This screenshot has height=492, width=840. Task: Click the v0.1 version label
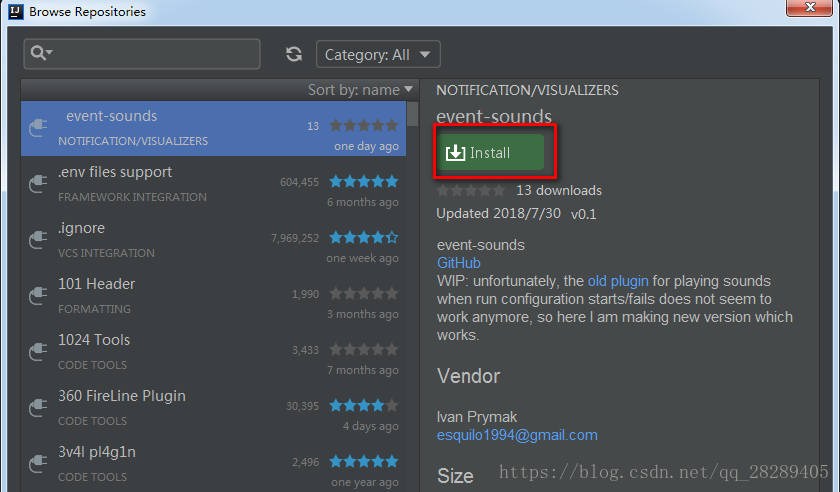[x=583, y=214]
